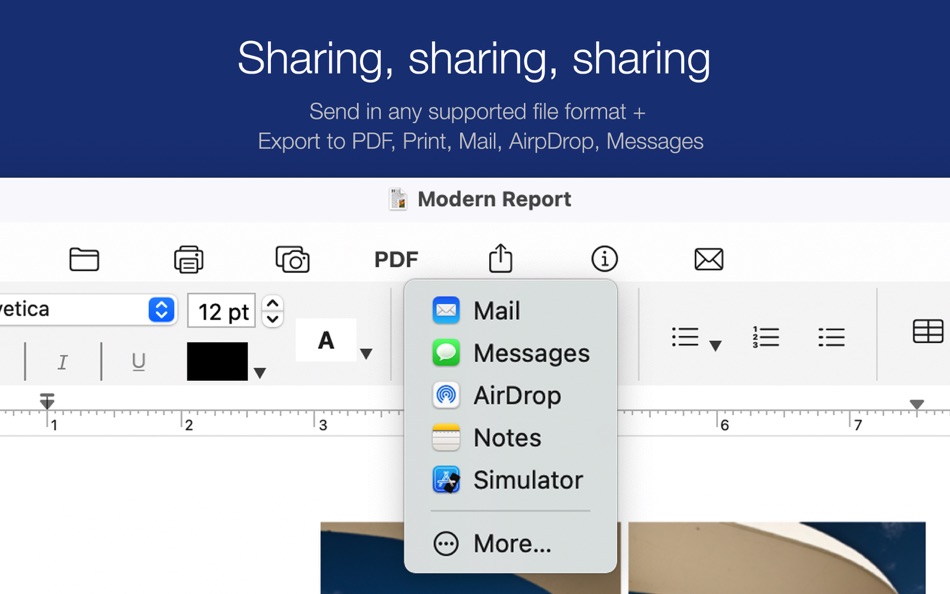Open dropdown arrow next to A button

coord(366,353)
